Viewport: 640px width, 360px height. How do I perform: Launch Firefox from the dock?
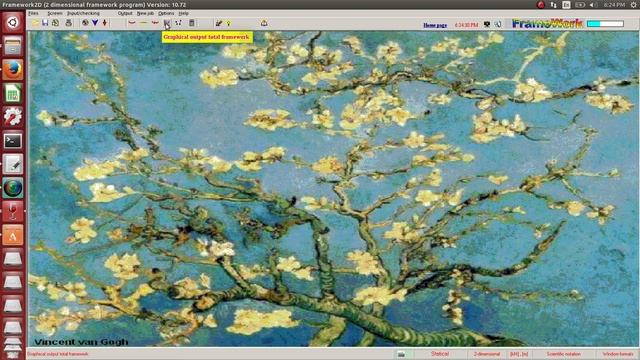[x=13, y=69]
